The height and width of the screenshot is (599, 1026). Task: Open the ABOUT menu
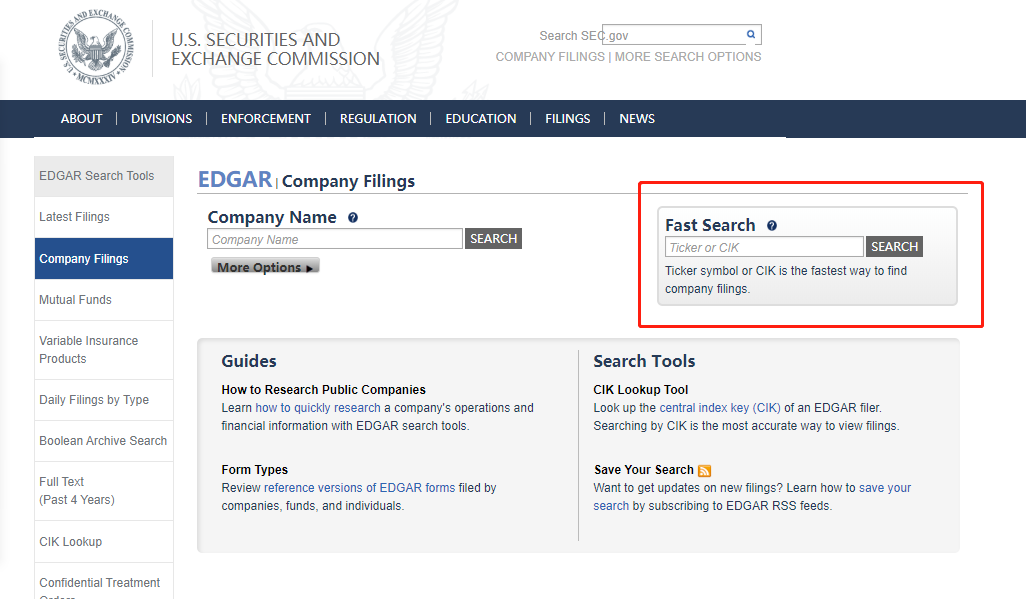coord(82,118)
